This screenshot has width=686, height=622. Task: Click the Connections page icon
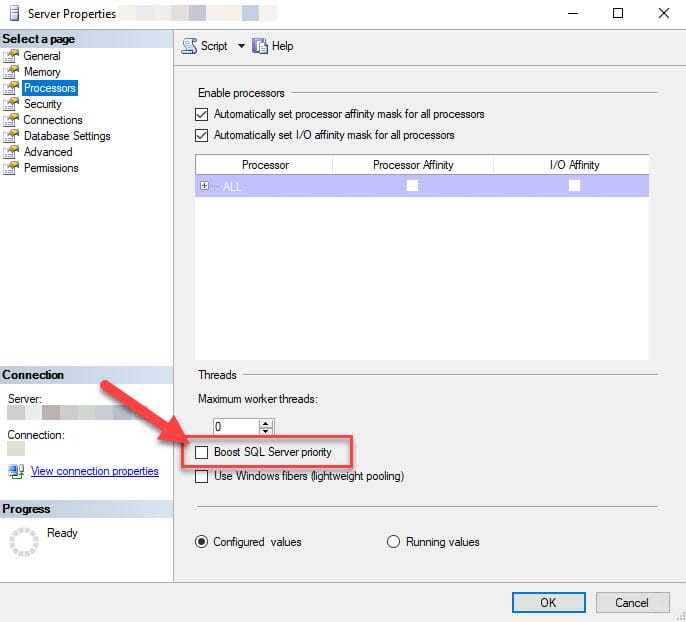pos(11,120)
